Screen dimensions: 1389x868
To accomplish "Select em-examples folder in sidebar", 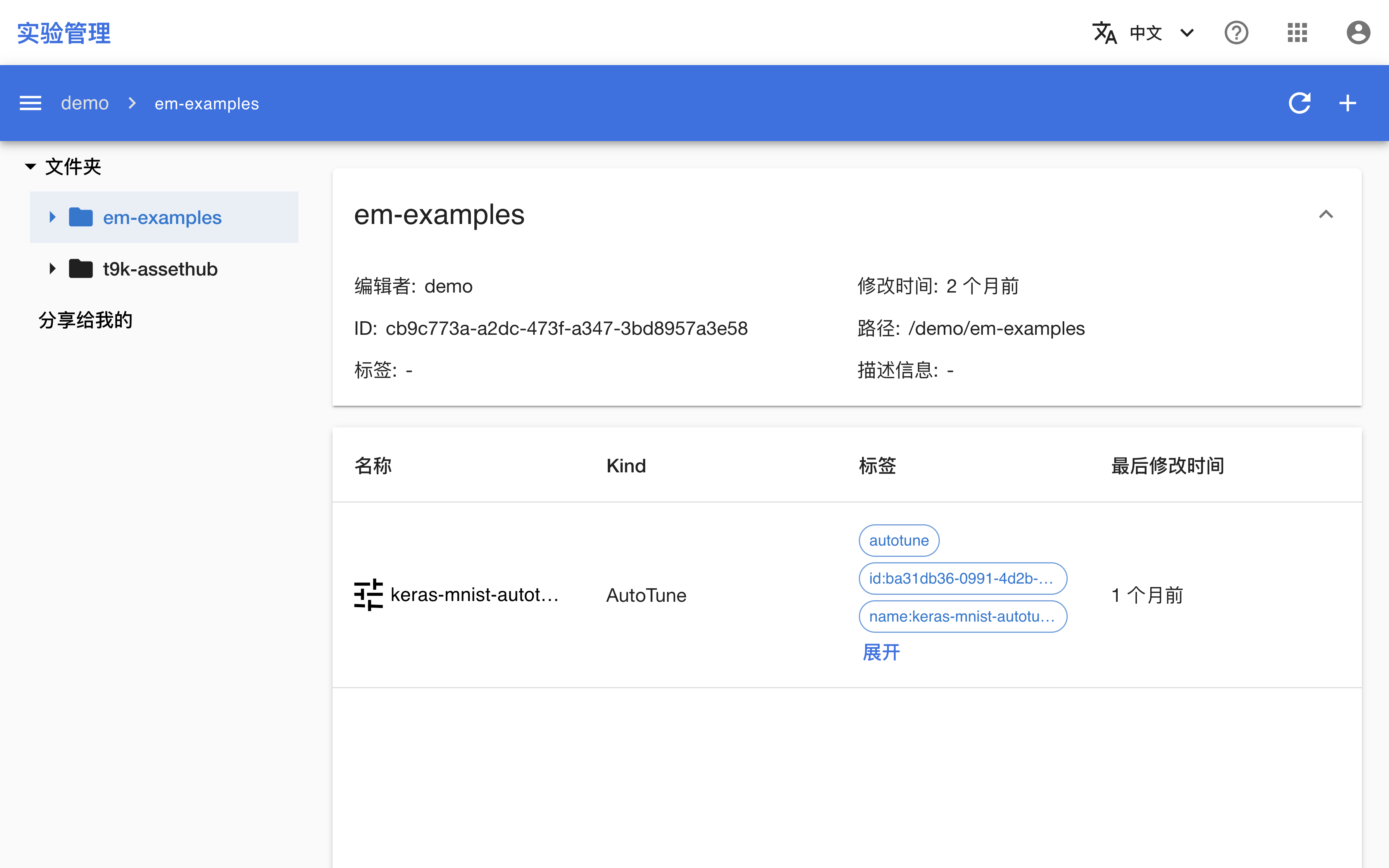I will [x=164, y=217].
